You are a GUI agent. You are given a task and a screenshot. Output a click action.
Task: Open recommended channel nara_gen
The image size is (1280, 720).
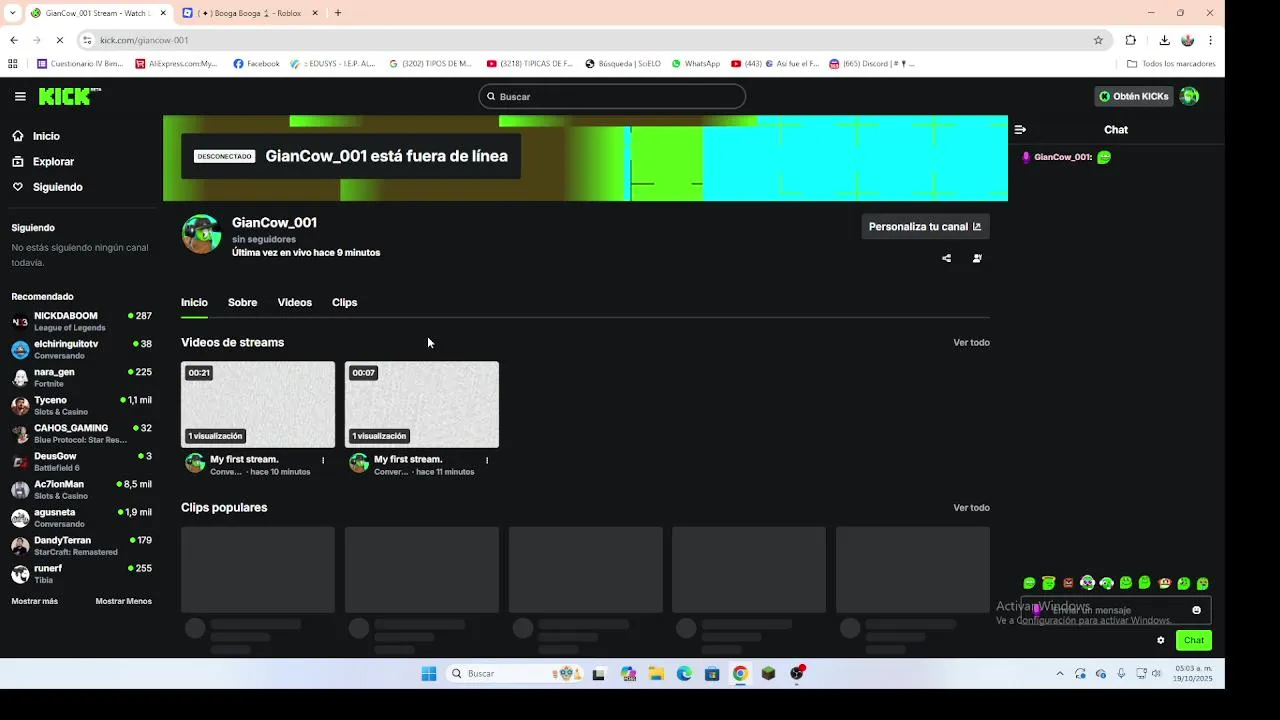tap(81, 378)
